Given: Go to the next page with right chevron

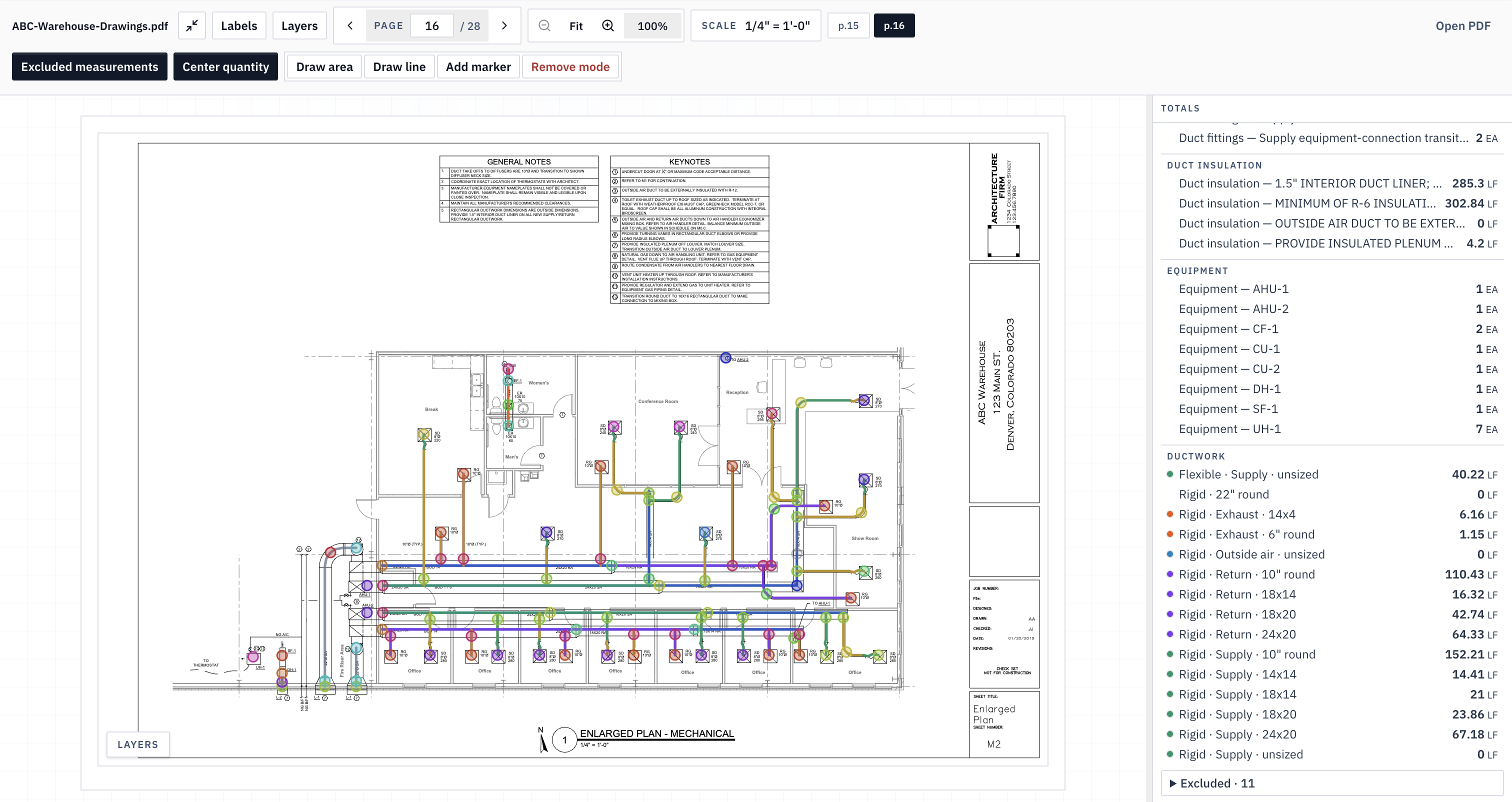Looking at the screenshot, I should click(x=504, y=26).
